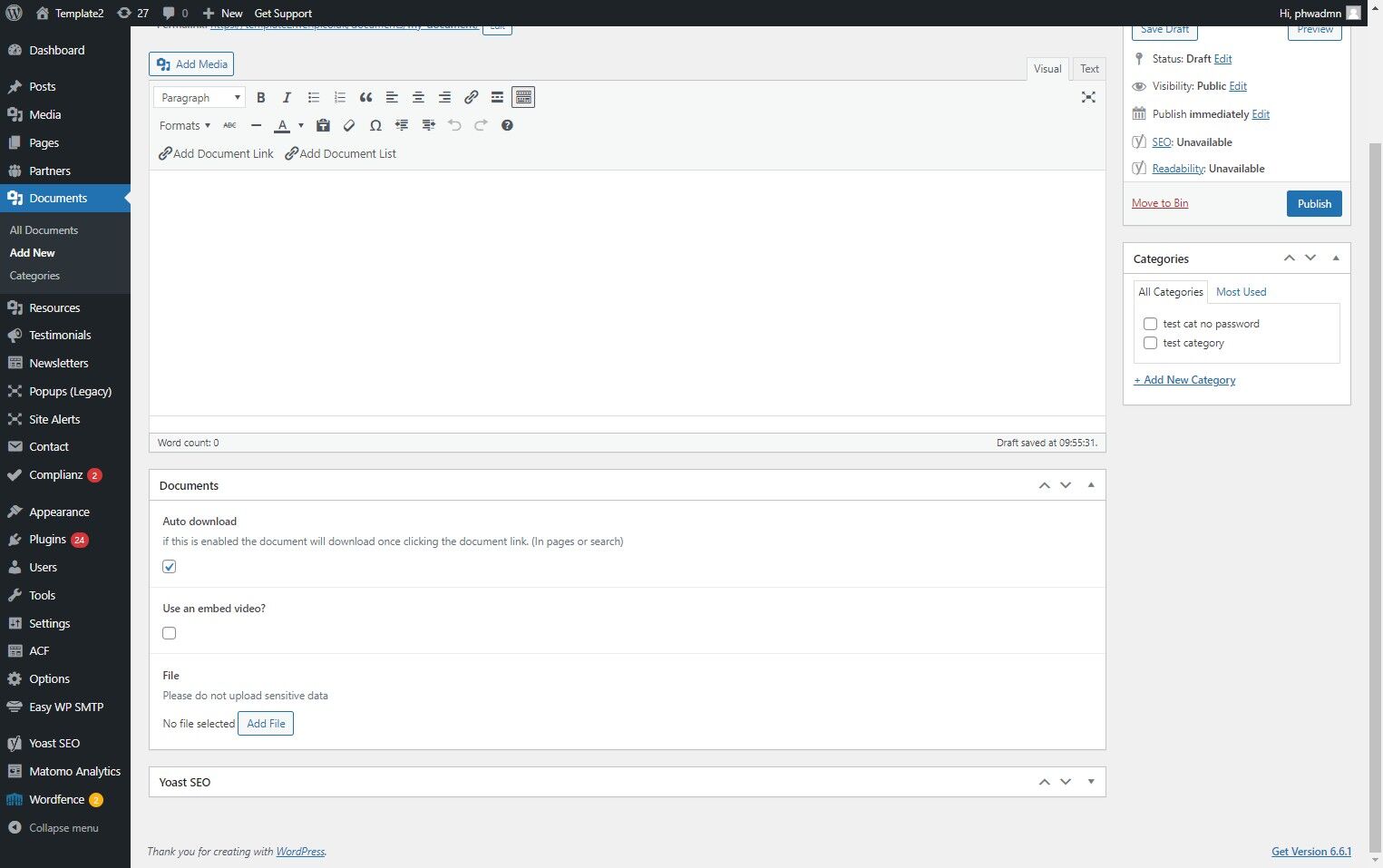Open the special character (omega) picker
This screenshot has height=868, width=1383.
tap(375, 125)
